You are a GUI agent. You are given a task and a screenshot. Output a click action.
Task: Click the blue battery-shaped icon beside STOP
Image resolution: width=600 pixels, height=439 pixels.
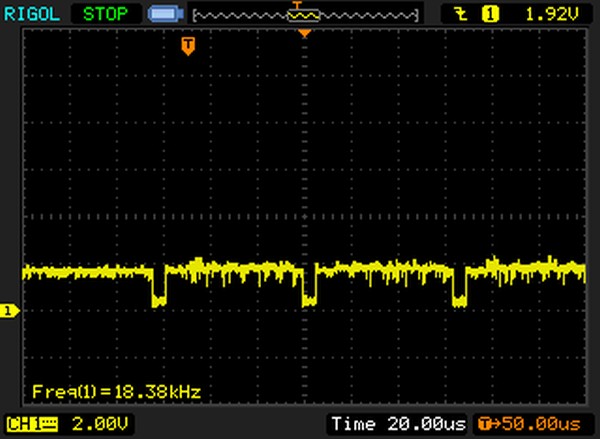tap(162, 15)
